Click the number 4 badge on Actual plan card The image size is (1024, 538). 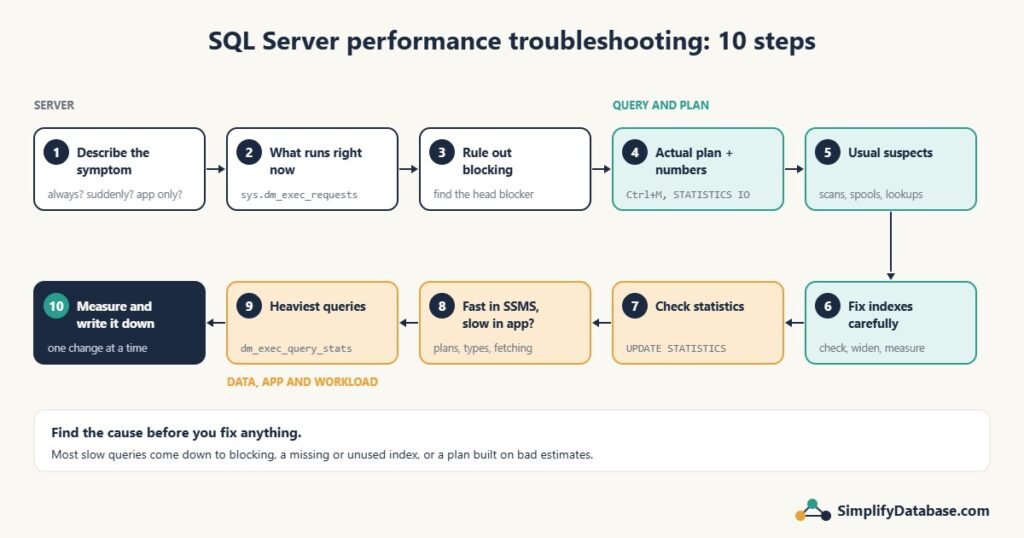635,152
